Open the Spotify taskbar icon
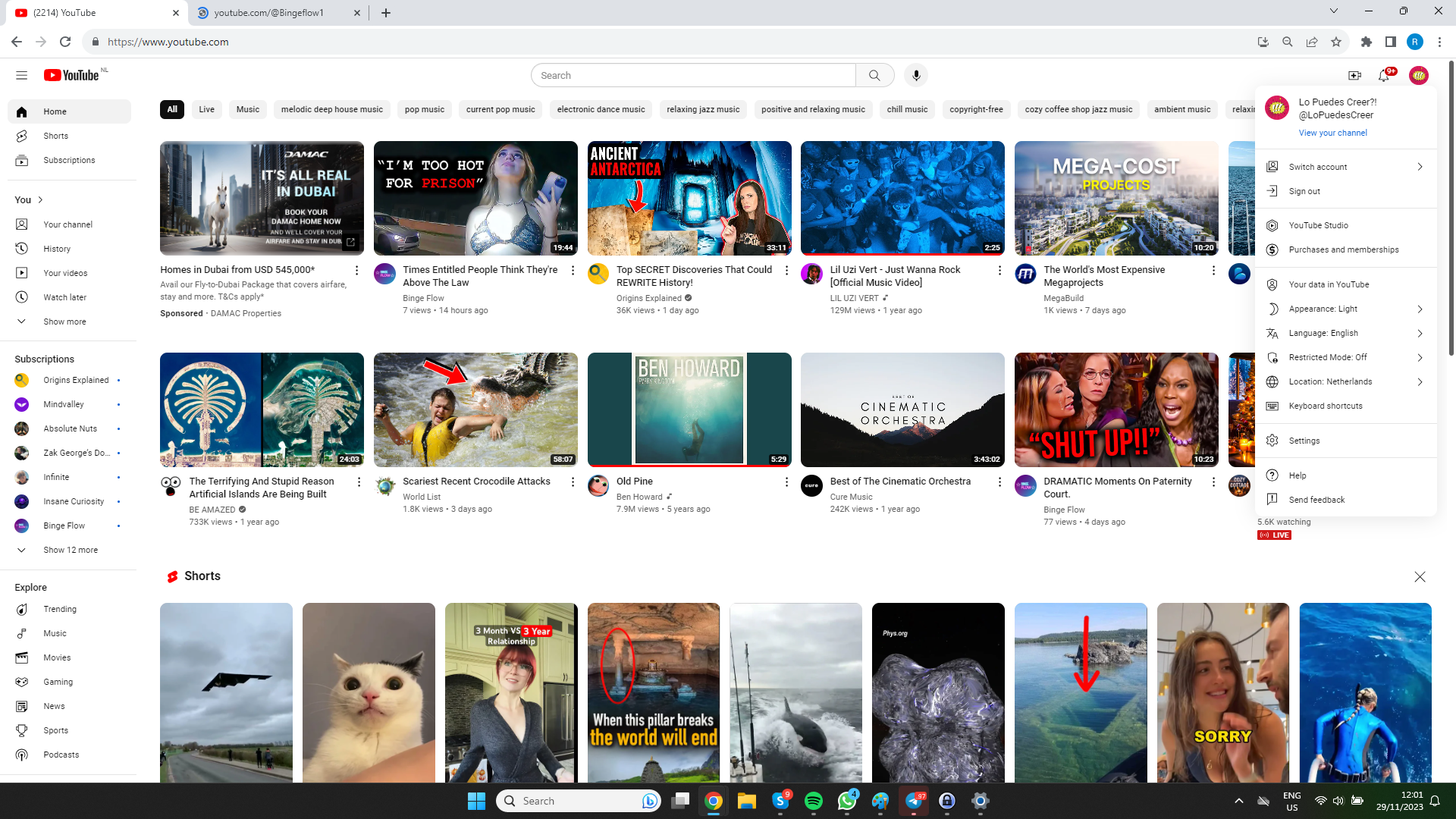Viewport: 1456px width, 819px height. (x=813, y=801)
